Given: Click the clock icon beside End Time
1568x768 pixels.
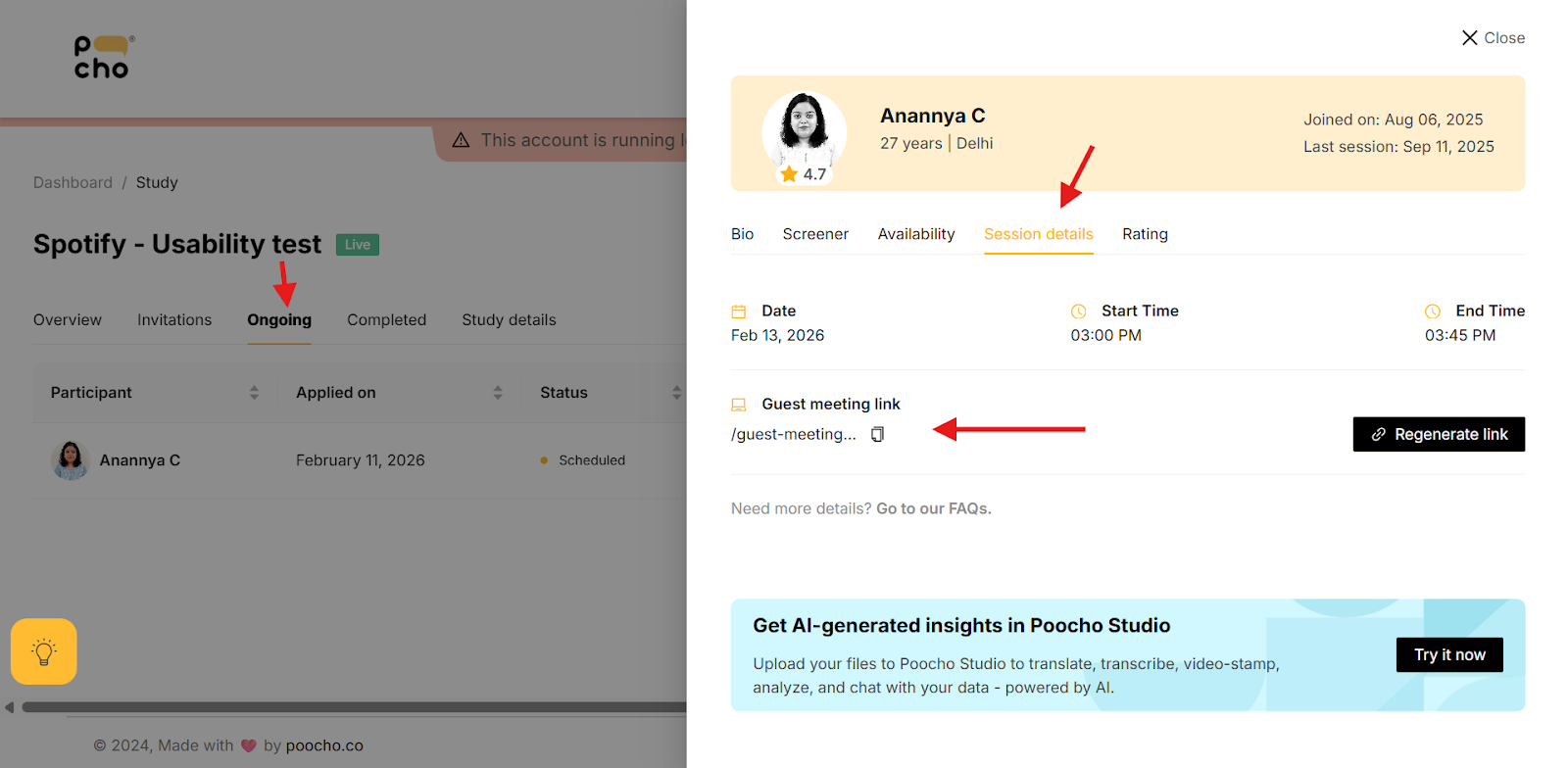Looking at the screenshot, I should click(x=1433, y=312).
